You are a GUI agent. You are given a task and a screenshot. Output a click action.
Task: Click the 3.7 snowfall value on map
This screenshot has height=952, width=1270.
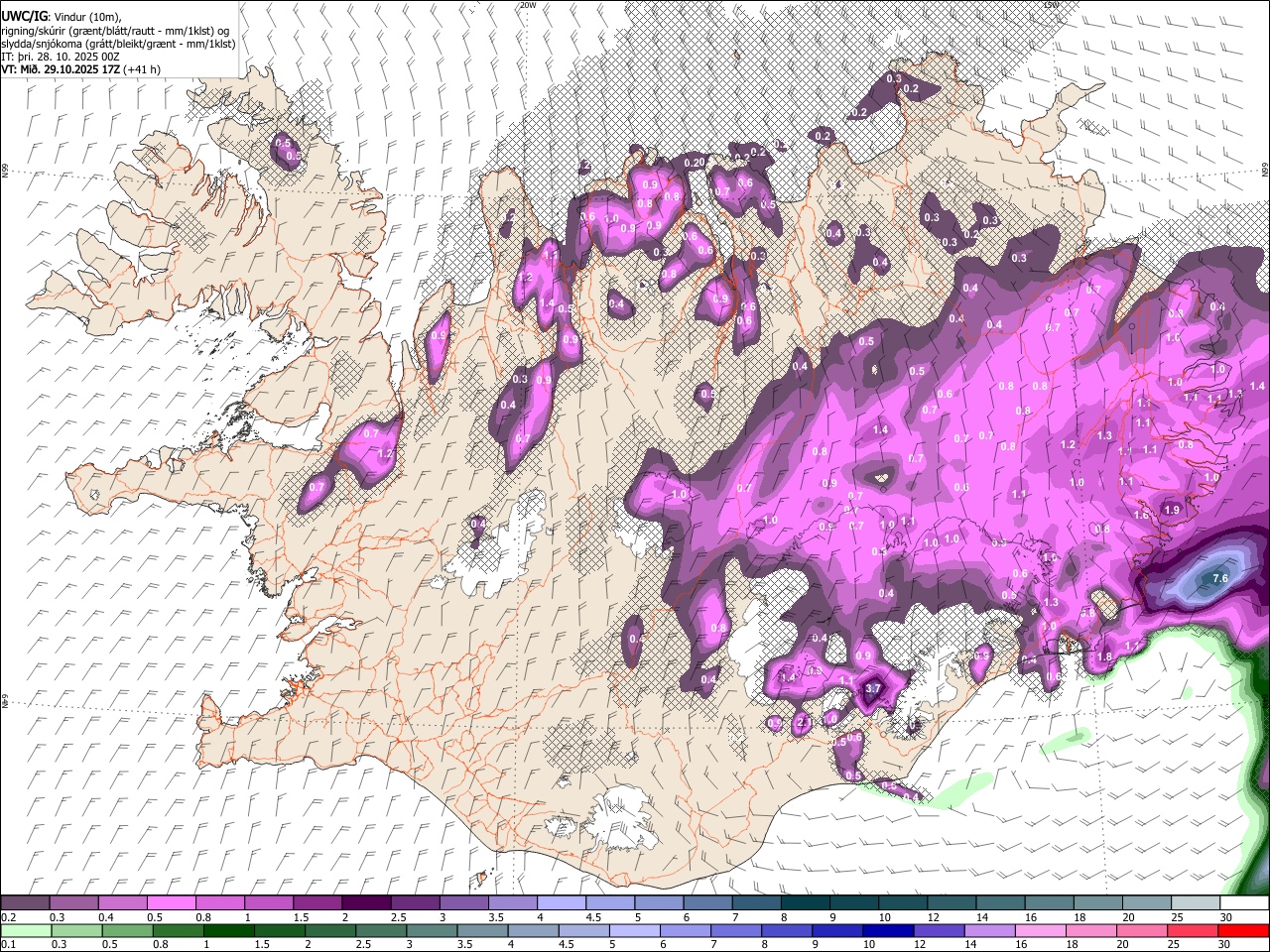(x=873, y=687)
